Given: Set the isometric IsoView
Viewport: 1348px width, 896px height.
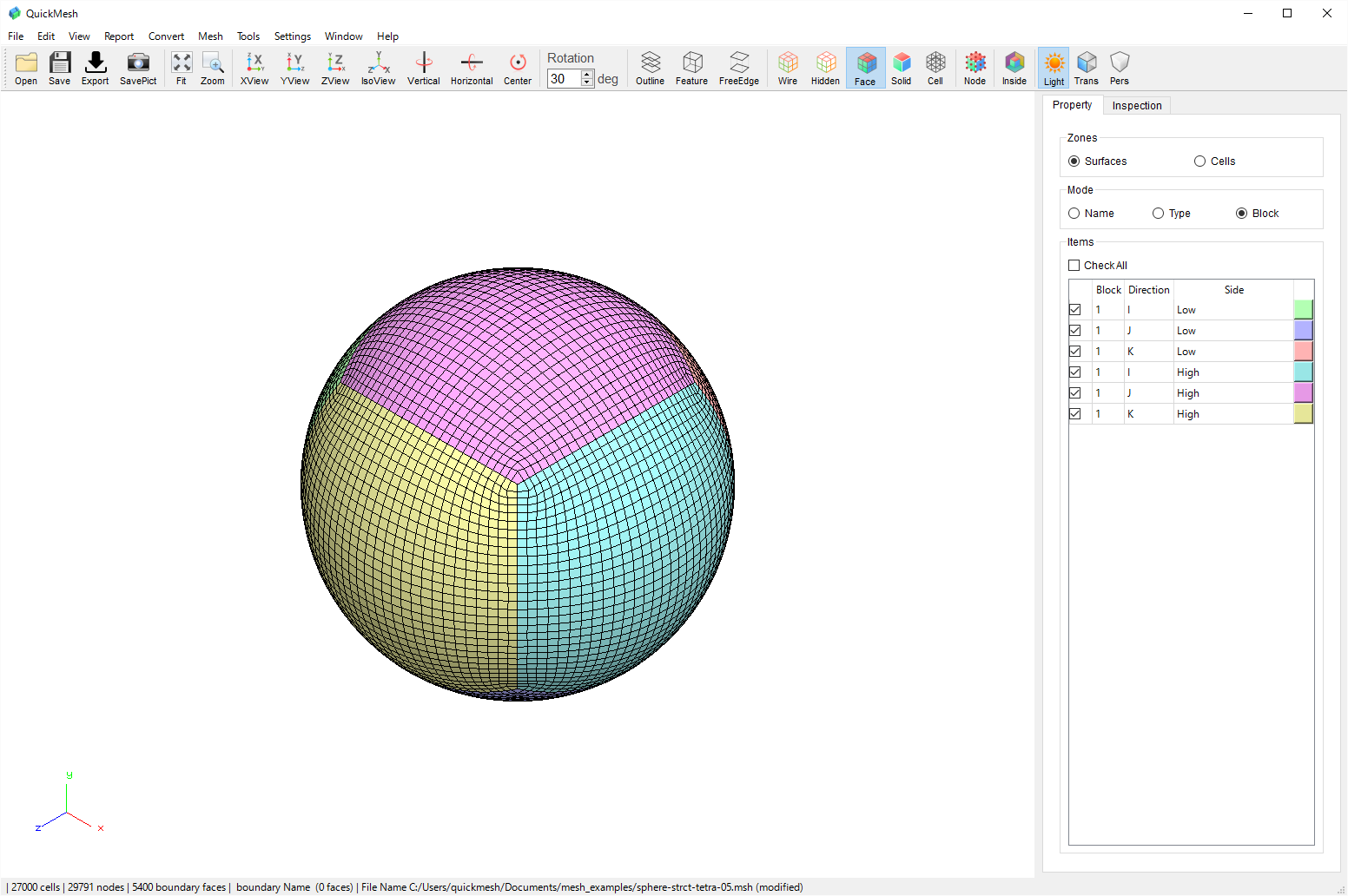Looking at the screenshot, I should 379,68.
